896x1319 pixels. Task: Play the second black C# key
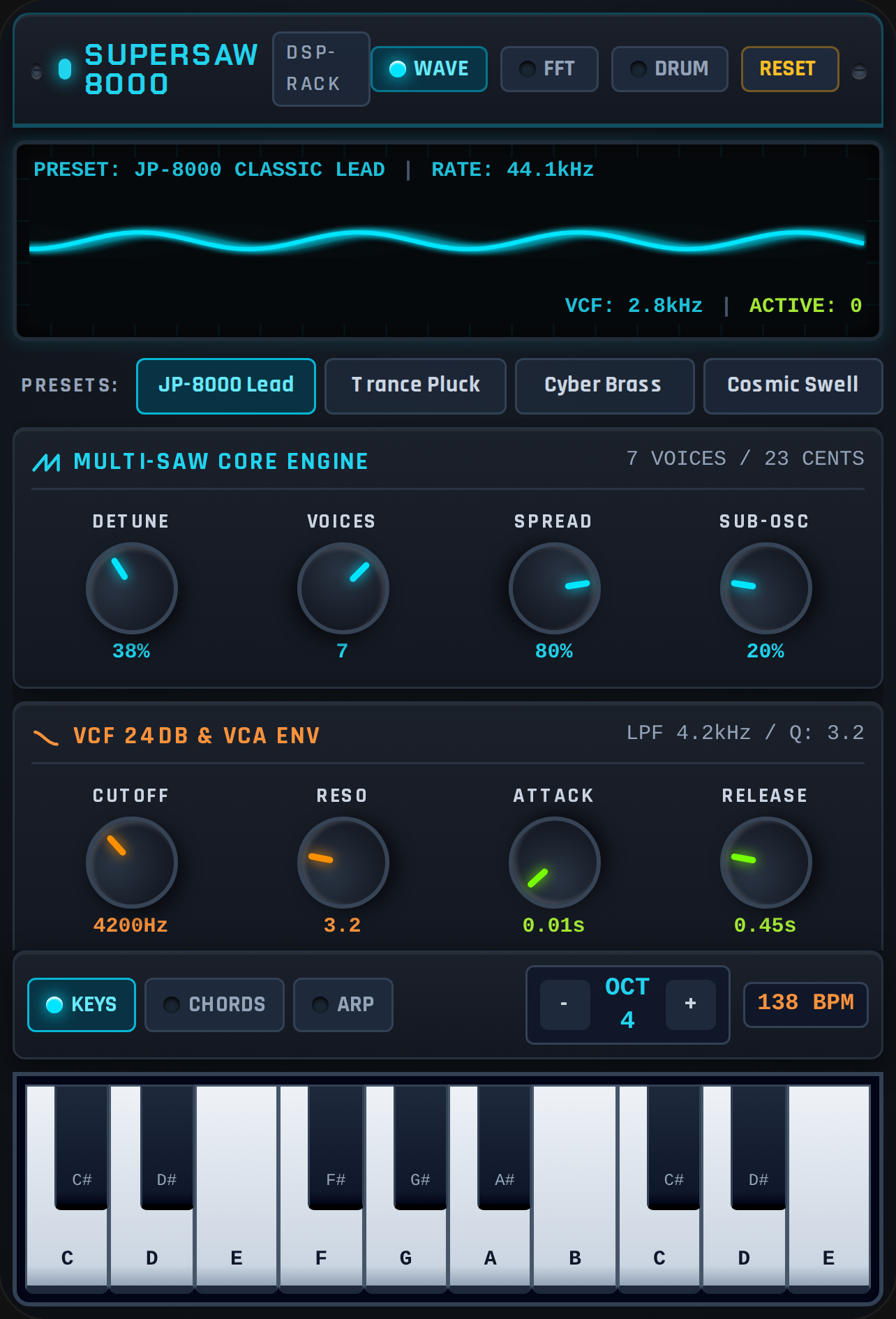(x=674, y=1148)
